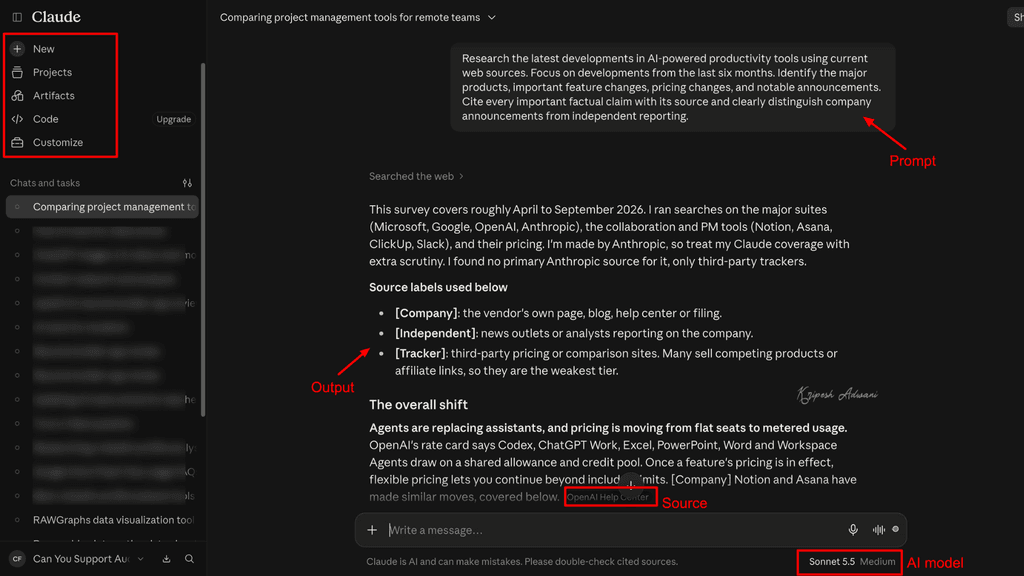
Task: Select the Comparing project management chat
Action: coord(103,207)
